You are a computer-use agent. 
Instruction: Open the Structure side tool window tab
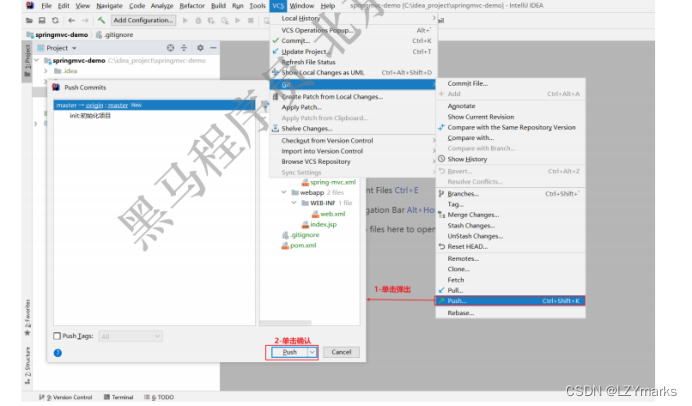tap(27, 365)
